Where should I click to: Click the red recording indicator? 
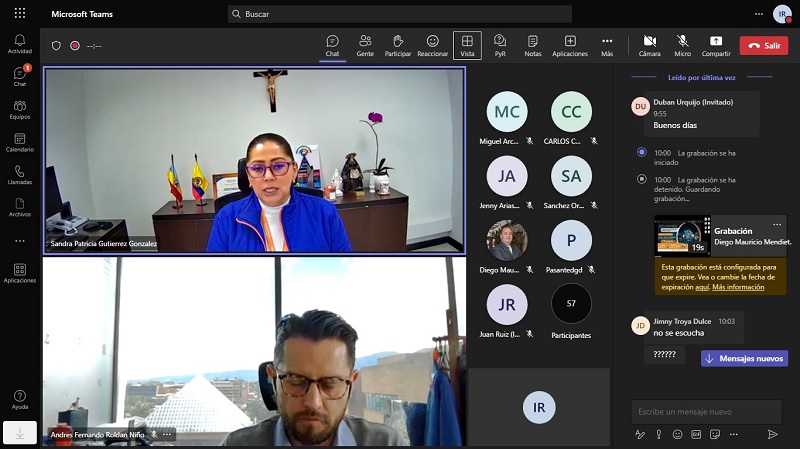(75, 45)
